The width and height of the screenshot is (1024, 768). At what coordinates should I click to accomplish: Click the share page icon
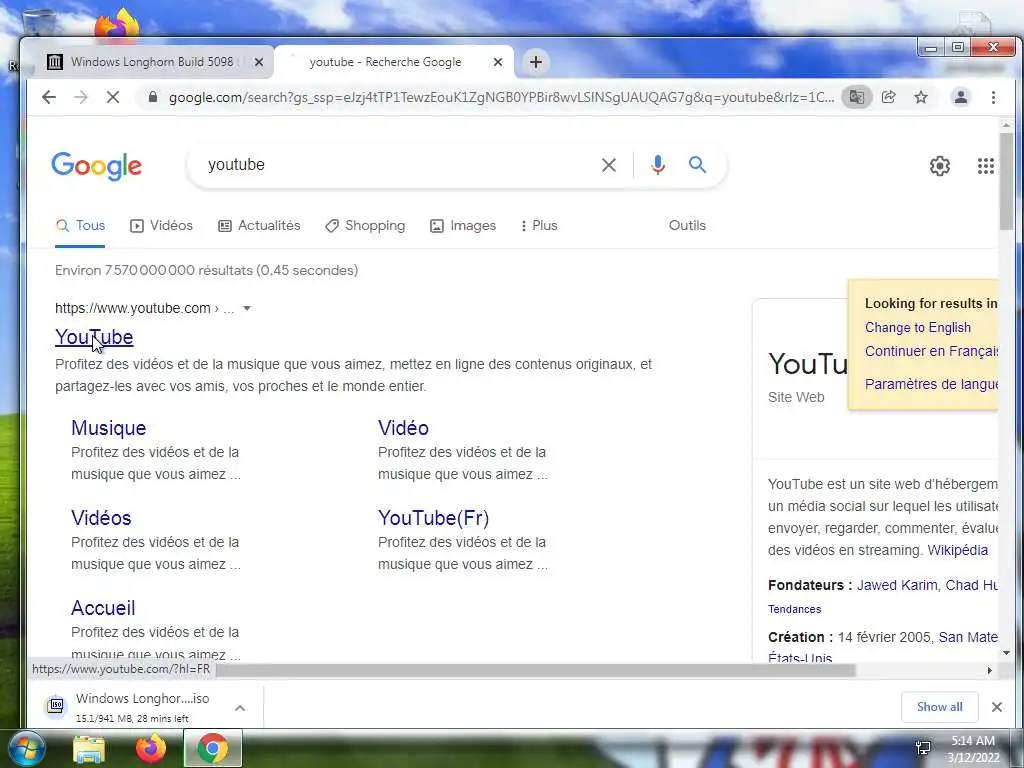point(889,97)
